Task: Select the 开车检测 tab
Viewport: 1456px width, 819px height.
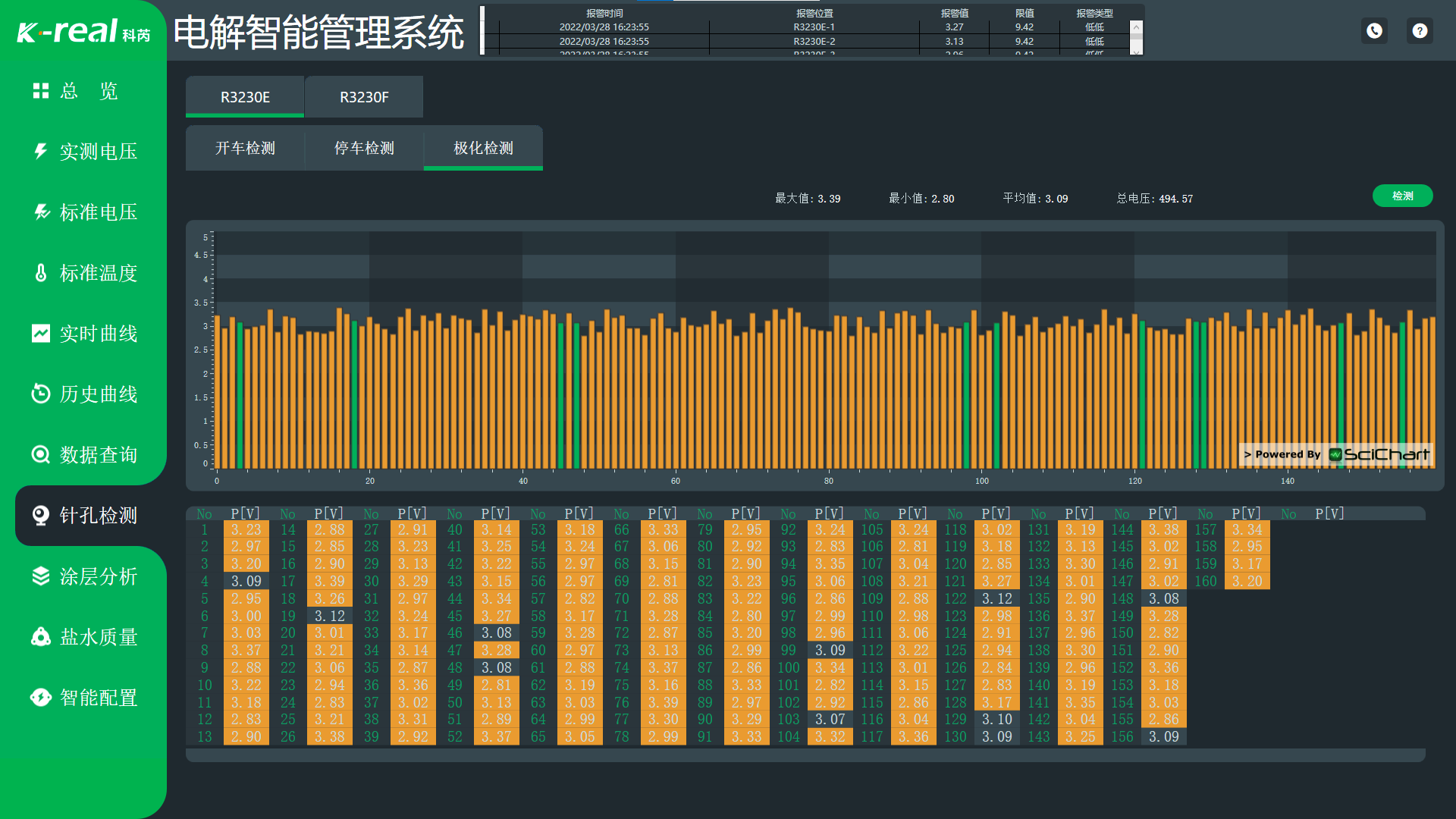Action: pos(245,148)
